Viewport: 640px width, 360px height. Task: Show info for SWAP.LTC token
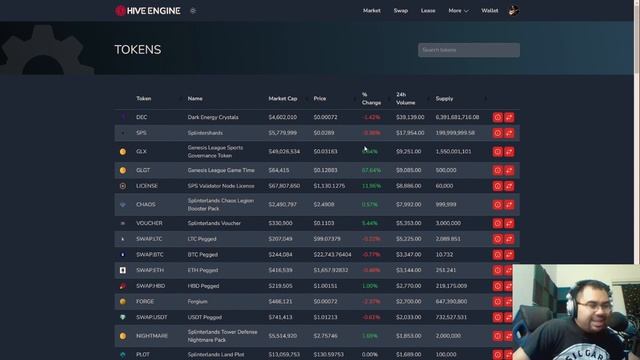pyautogui.click(x=498, y=239)
